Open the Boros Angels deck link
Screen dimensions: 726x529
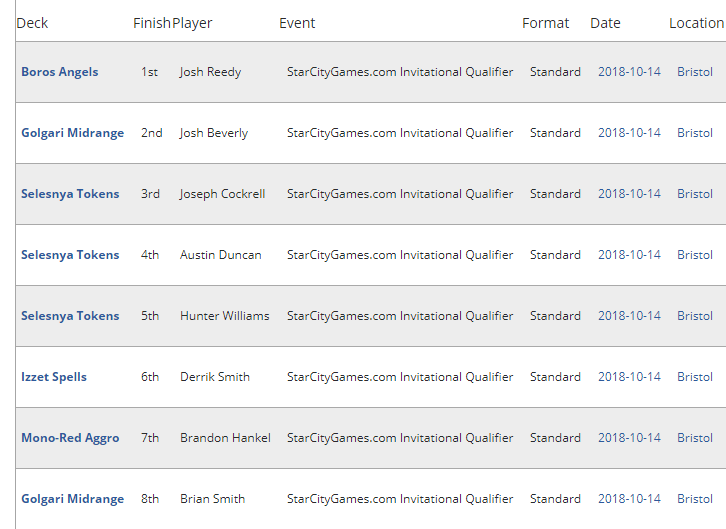60,72
